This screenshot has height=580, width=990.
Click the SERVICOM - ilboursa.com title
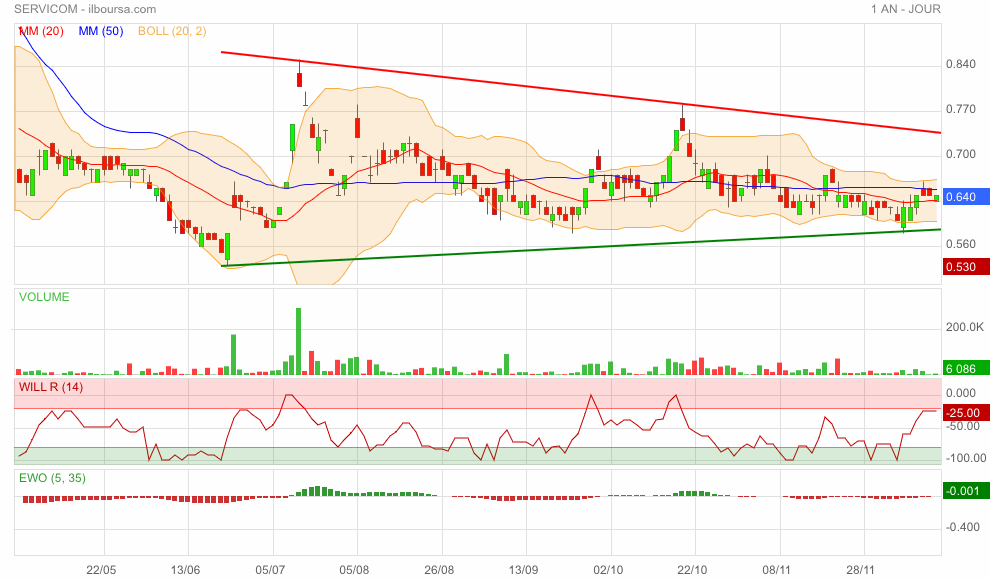[85, 9]
